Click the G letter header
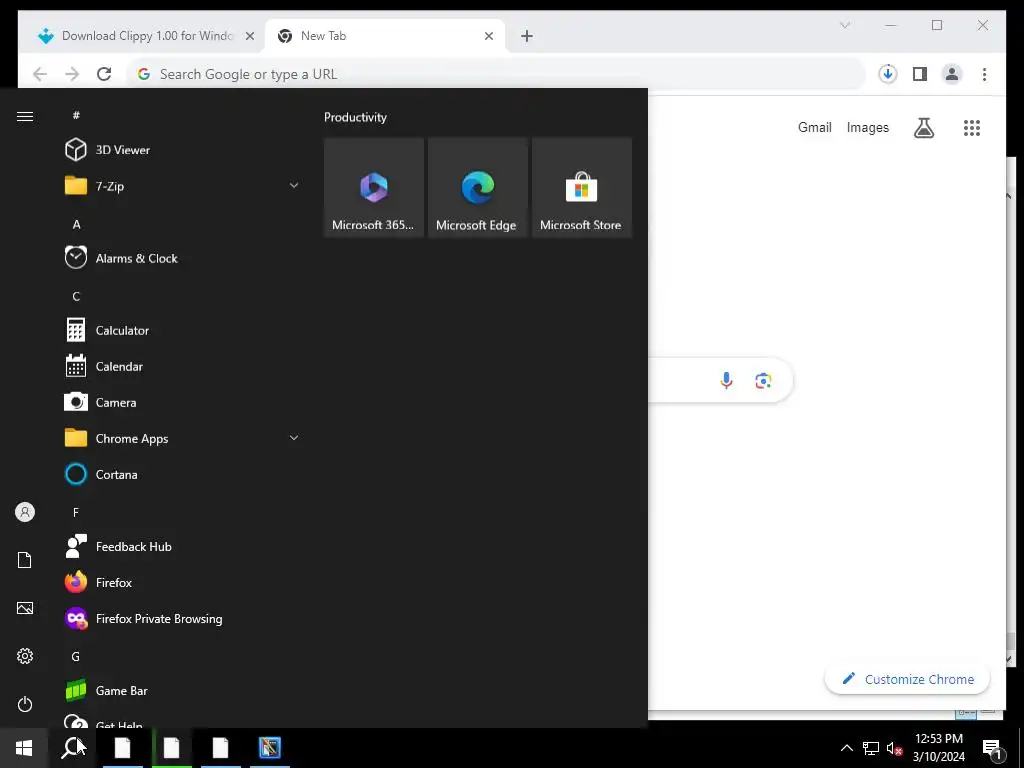1024x768 pixels. [x=76, y=656]
